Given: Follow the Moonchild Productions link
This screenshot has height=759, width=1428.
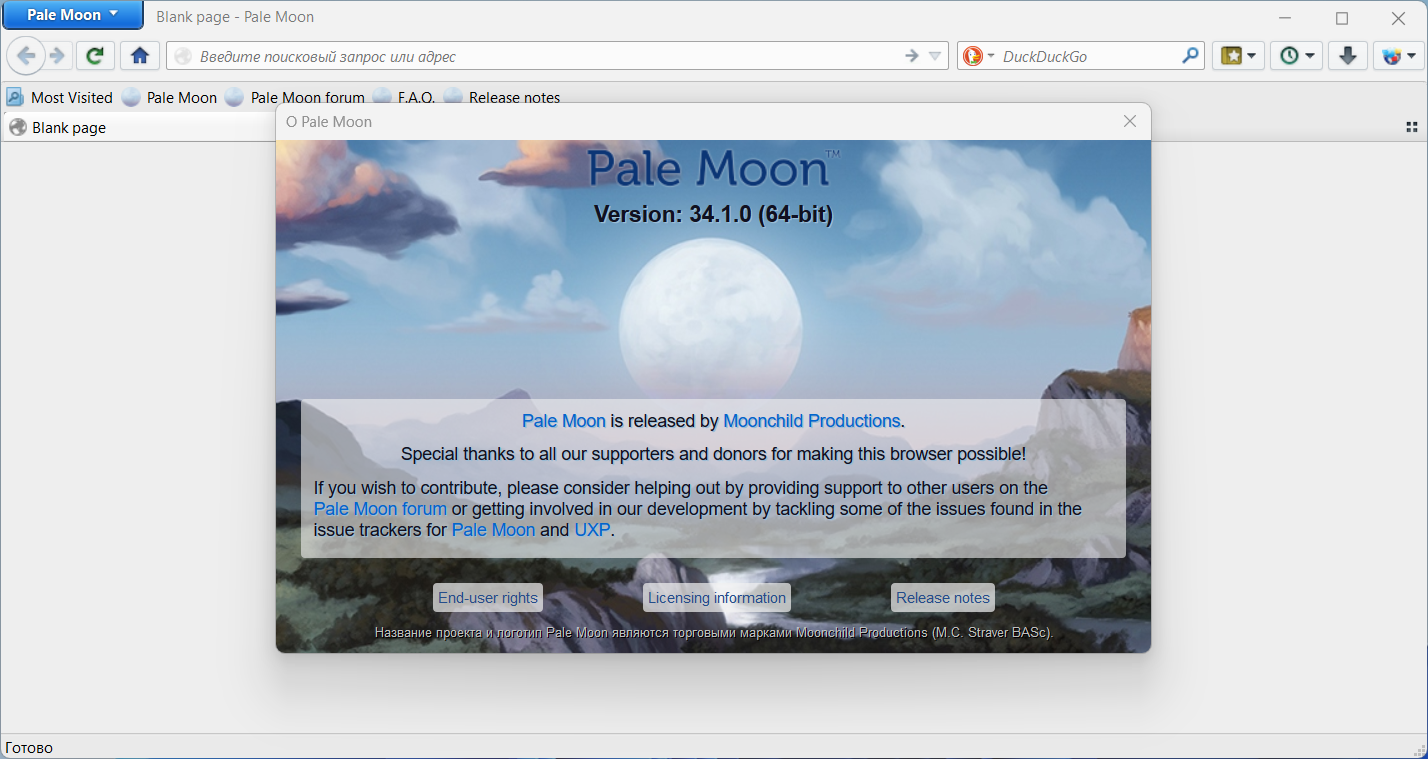Looking at the screenshot, I should (812, 421).
